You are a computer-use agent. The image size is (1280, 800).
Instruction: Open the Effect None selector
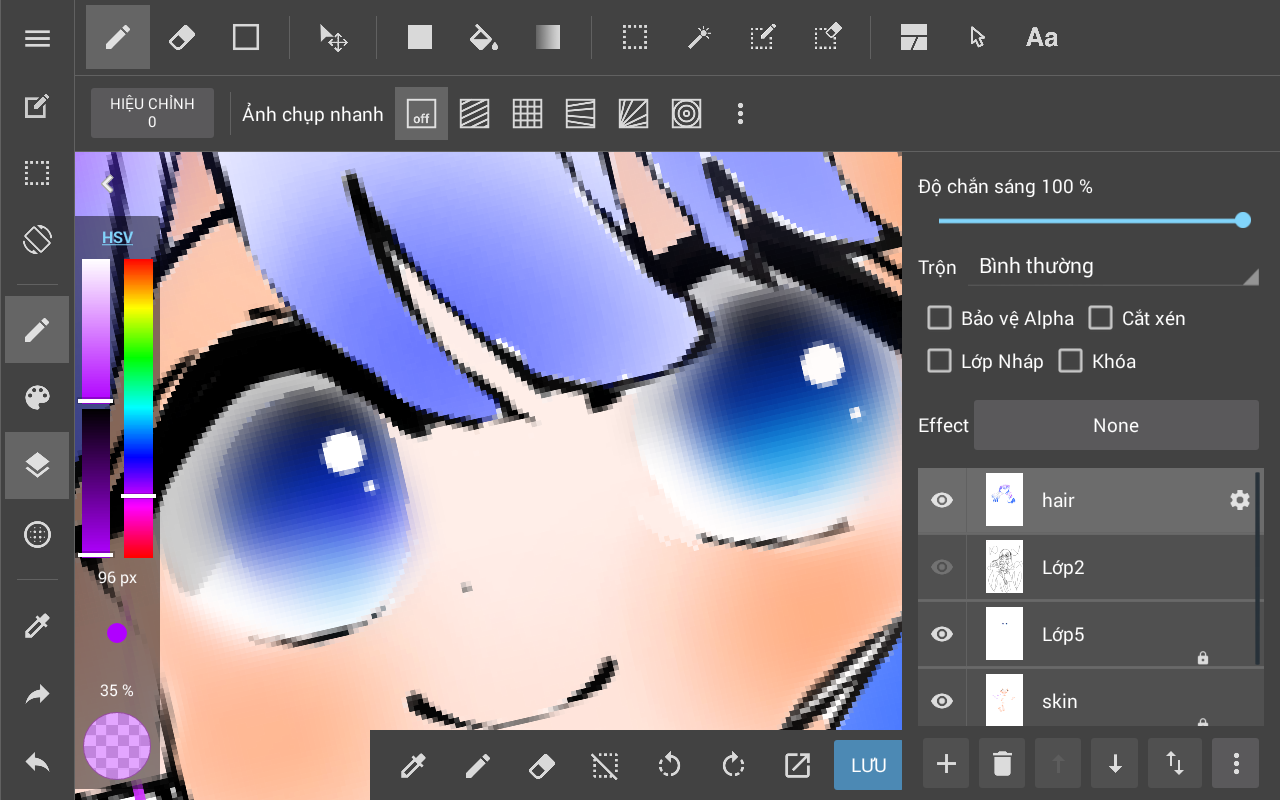coord(1115,426)
